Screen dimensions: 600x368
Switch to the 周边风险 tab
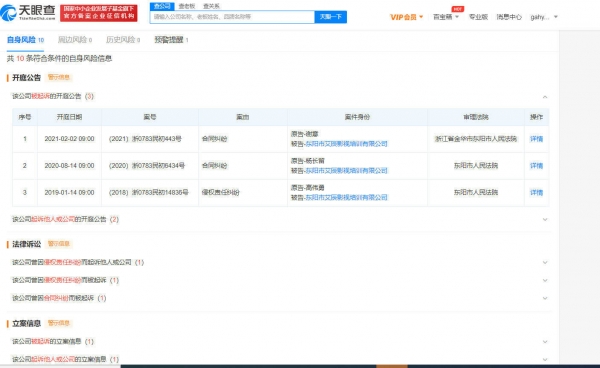(75, 40)
